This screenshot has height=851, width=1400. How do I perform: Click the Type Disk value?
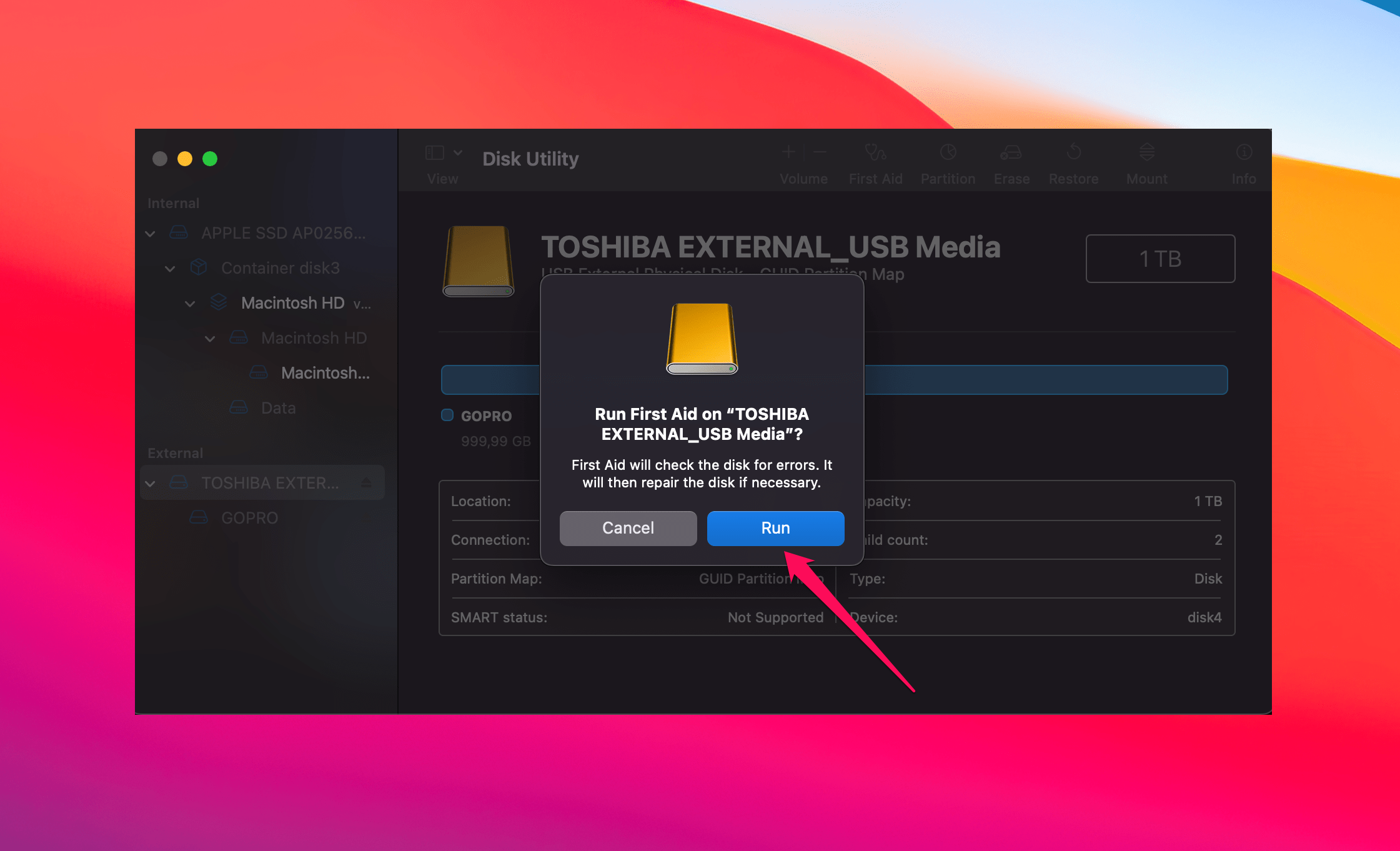1208,579
